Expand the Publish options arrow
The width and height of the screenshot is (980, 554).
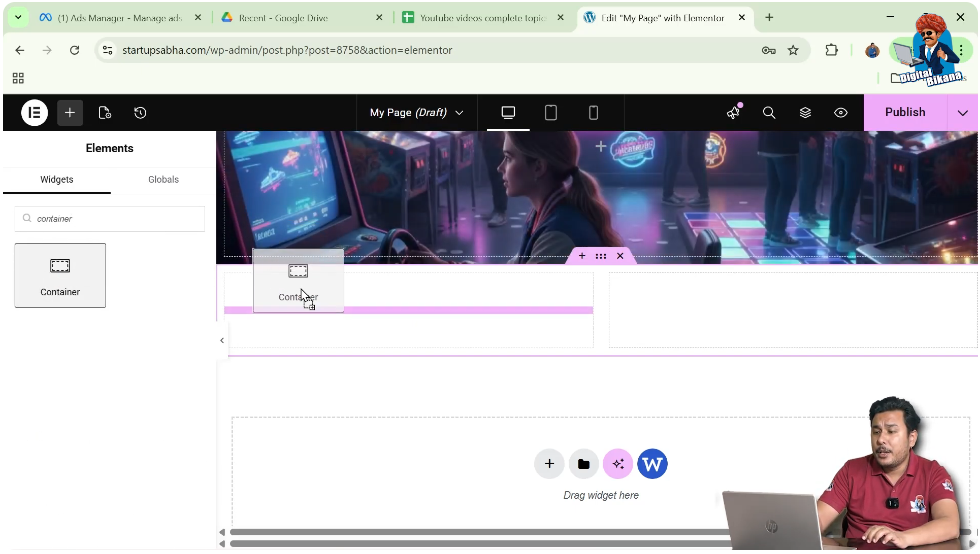[963, 113]
